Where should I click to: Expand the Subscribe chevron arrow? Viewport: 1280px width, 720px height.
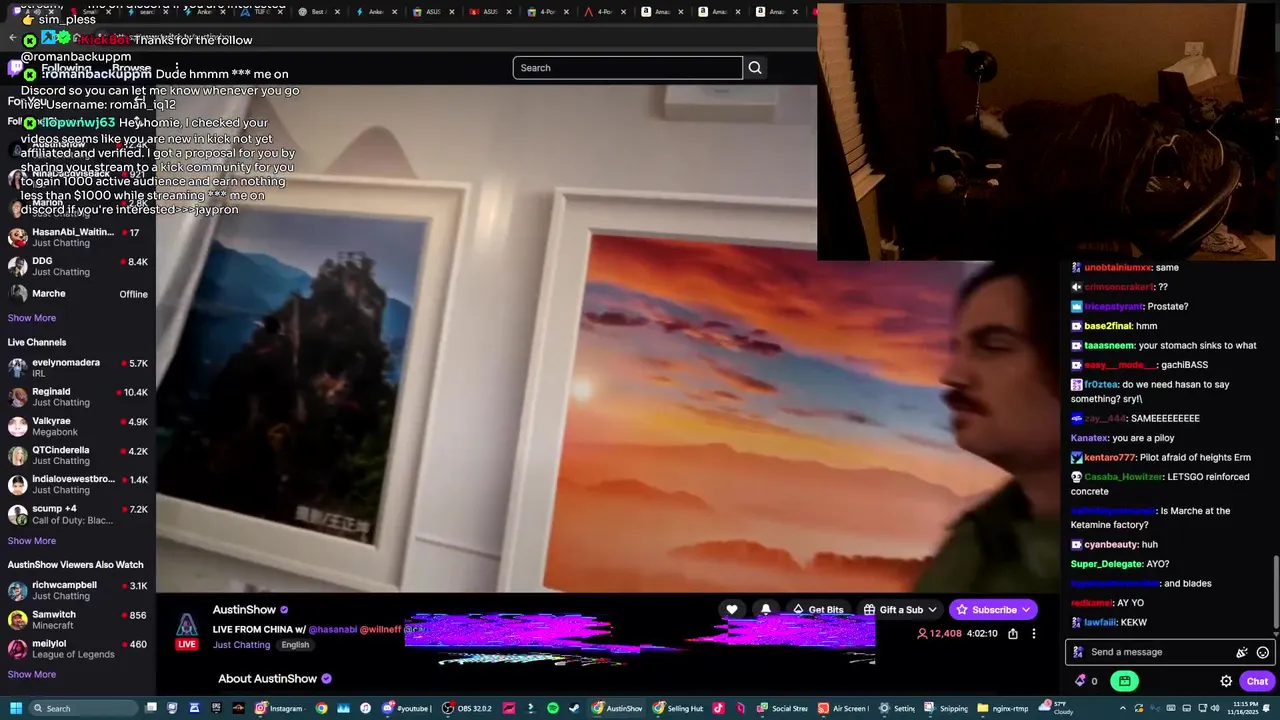click(x=1027, y=610)
